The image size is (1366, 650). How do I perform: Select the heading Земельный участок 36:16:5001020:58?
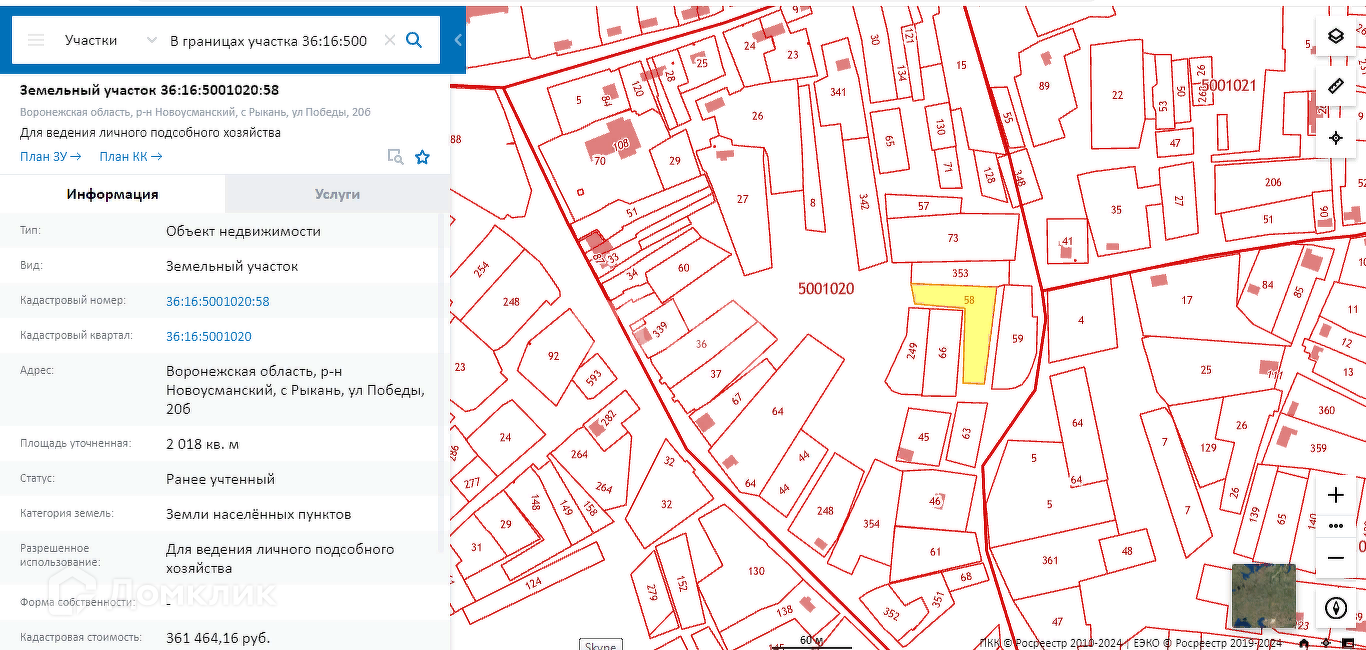coord(149,90)
